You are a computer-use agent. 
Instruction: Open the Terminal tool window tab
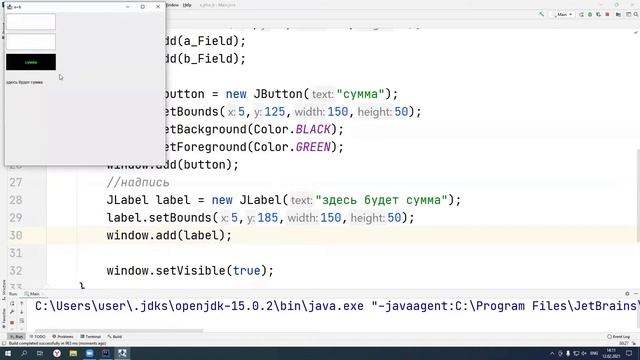point(91,337)
